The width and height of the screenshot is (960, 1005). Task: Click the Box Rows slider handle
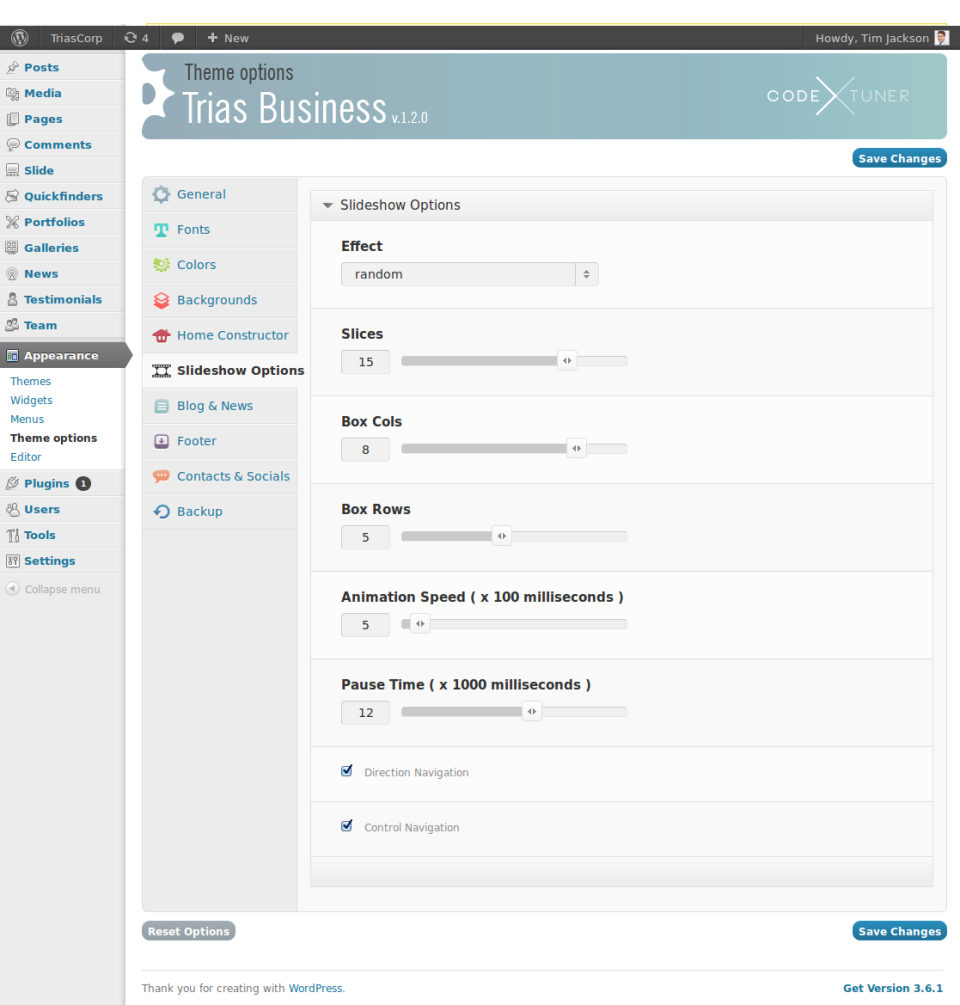(502, 536)
